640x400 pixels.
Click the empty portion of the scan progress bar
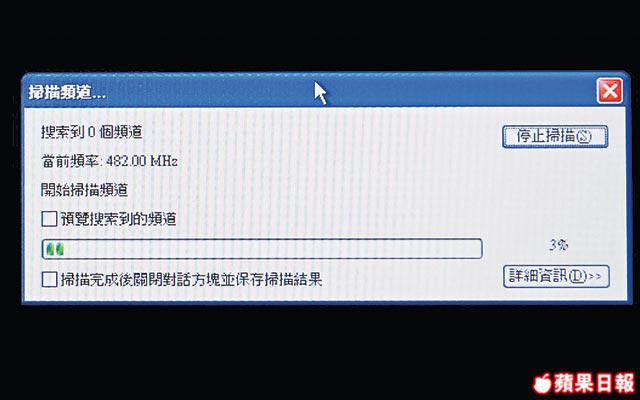coord(273,249)
